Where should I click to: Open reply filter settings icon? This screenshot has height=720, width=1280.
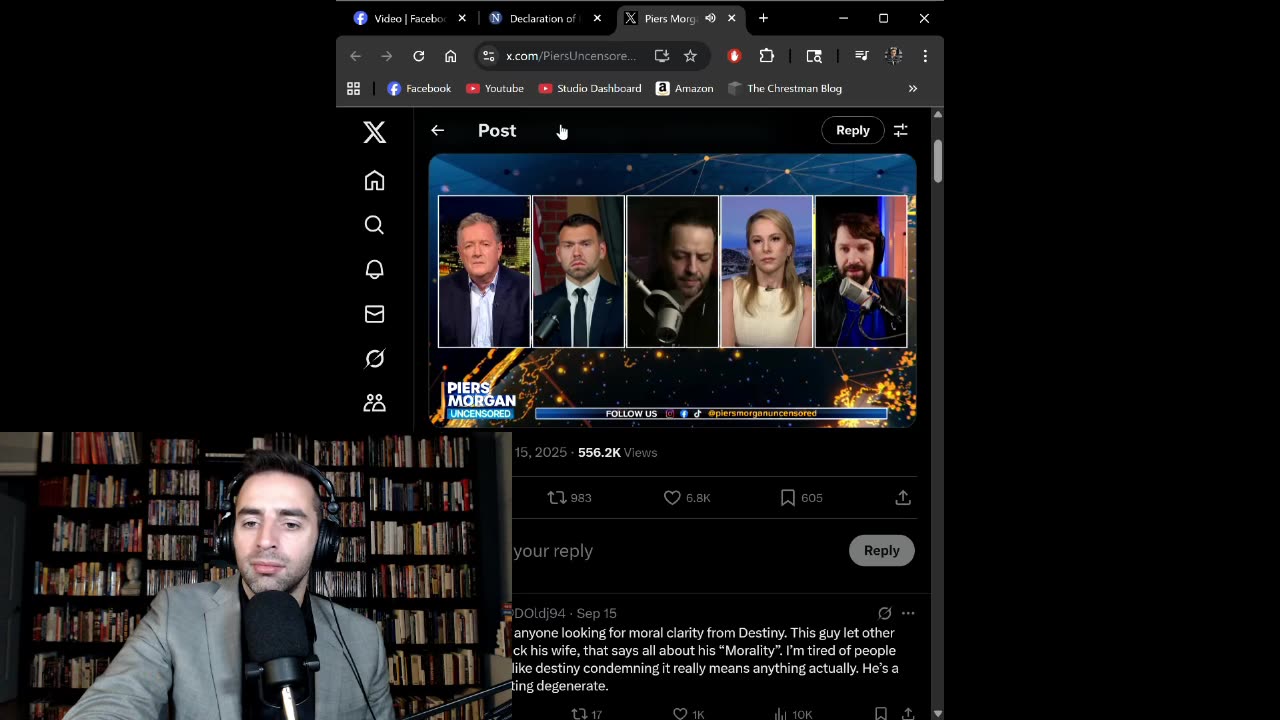(x=901, y=130)
